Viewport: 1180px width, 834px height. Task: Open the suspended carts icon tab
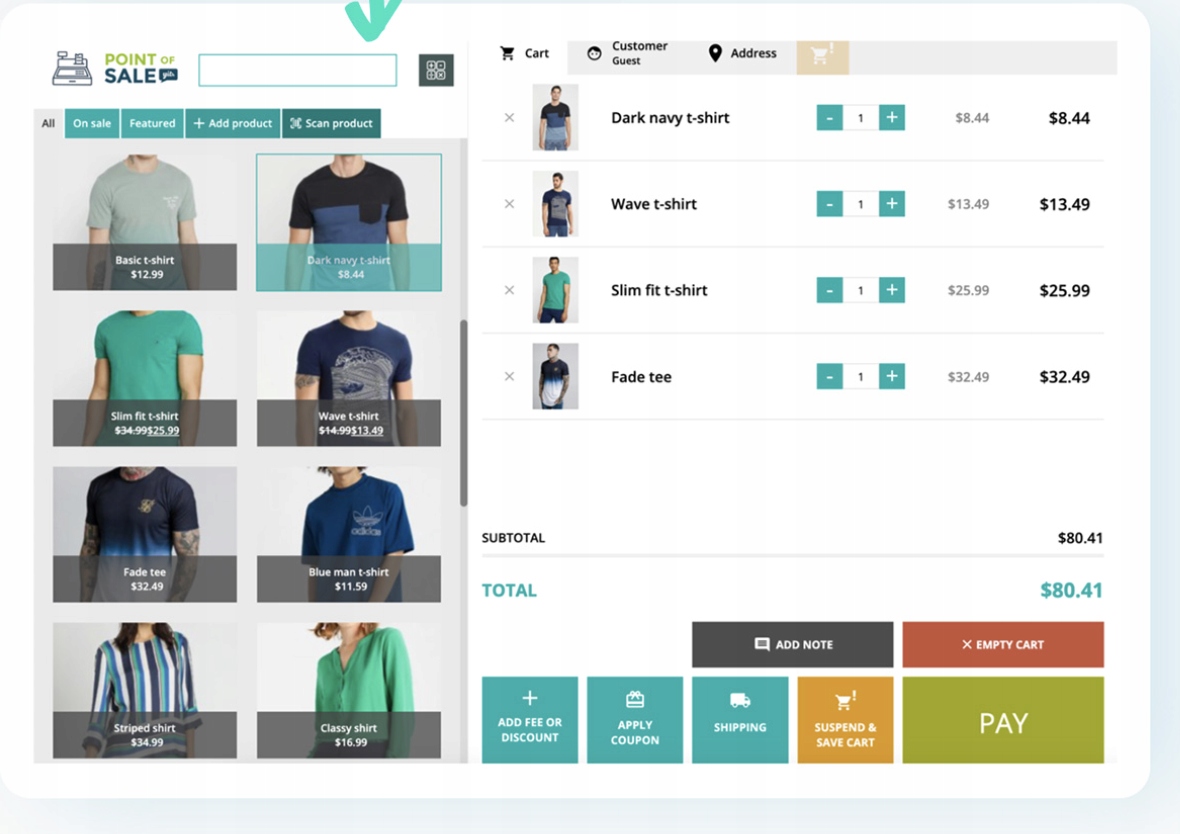822,56
